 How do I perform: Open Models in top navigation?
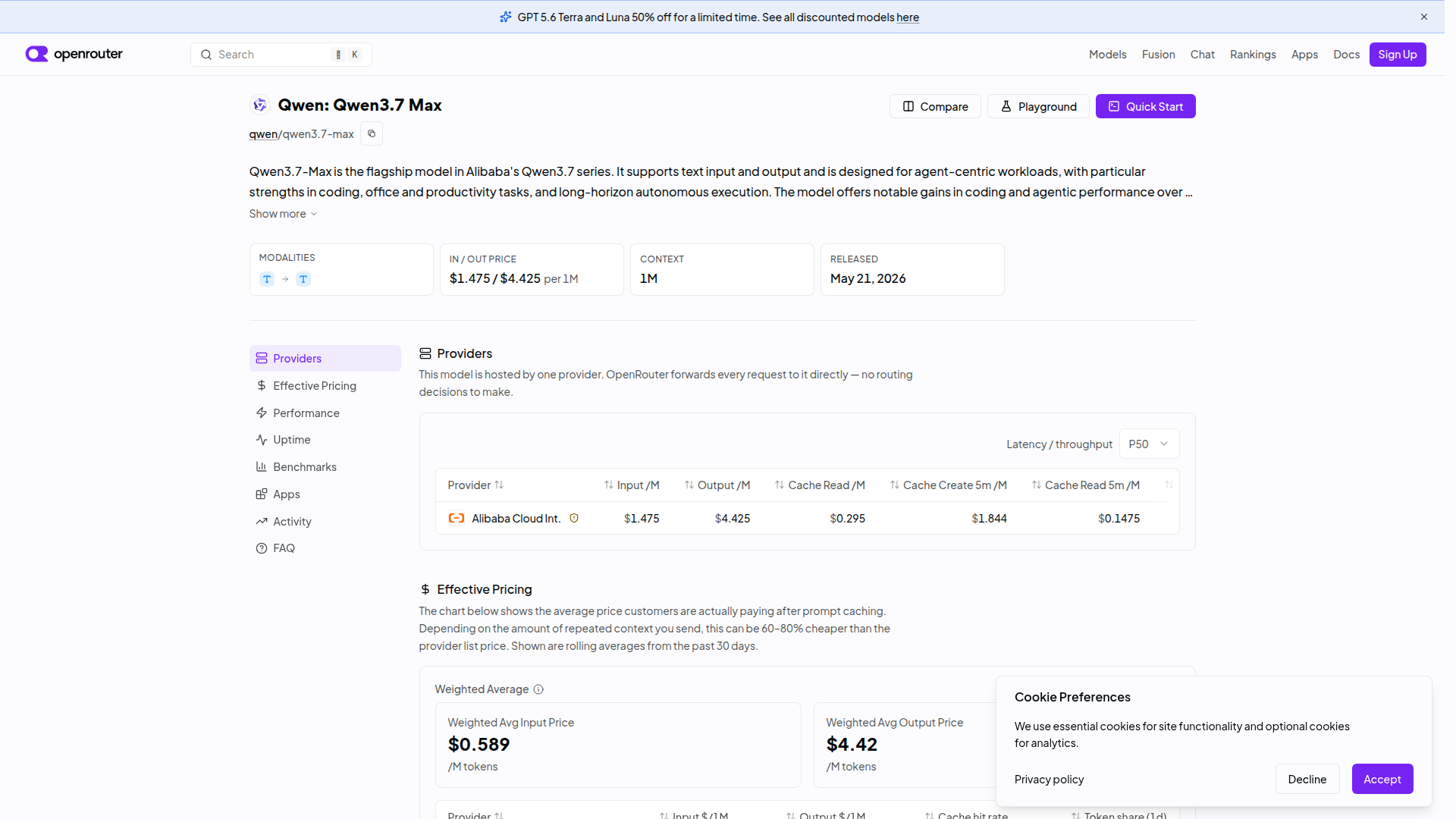point(1107,55)
